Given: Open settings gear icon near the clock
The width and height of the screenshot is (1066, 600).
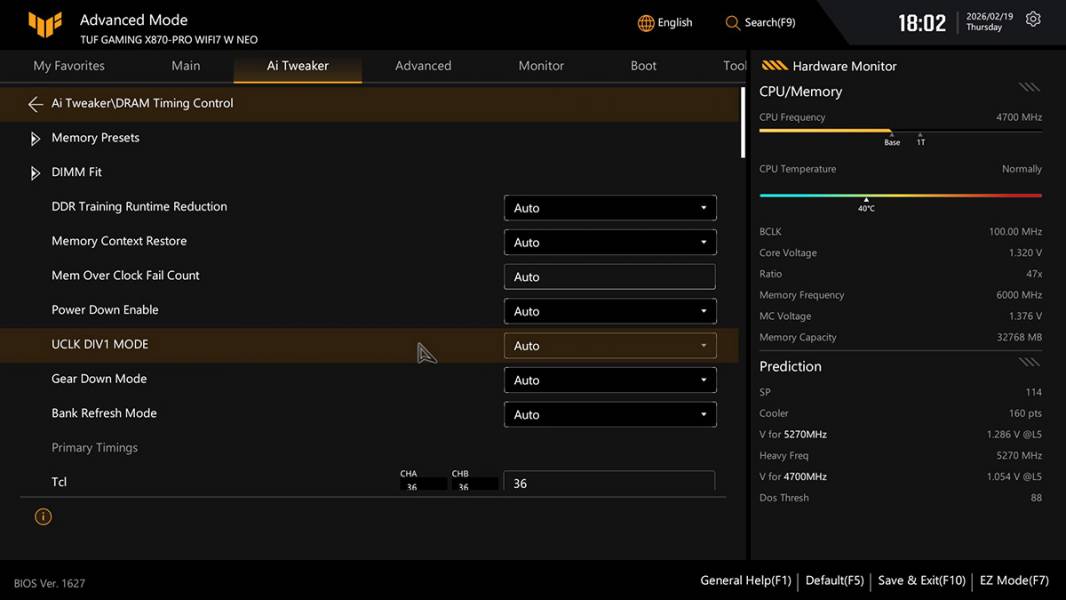Looking at the screenshot, I should click(1033, 20).
